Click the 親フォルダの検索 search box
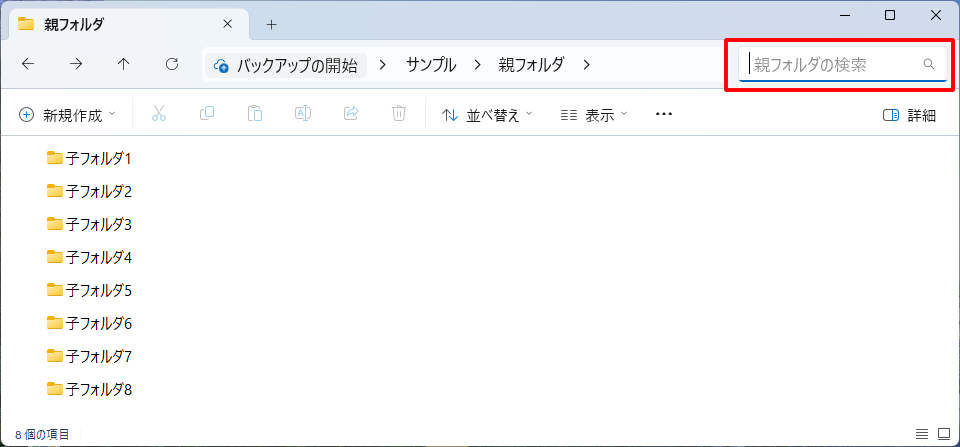This screenshot has width=960, height=447. 833,65
